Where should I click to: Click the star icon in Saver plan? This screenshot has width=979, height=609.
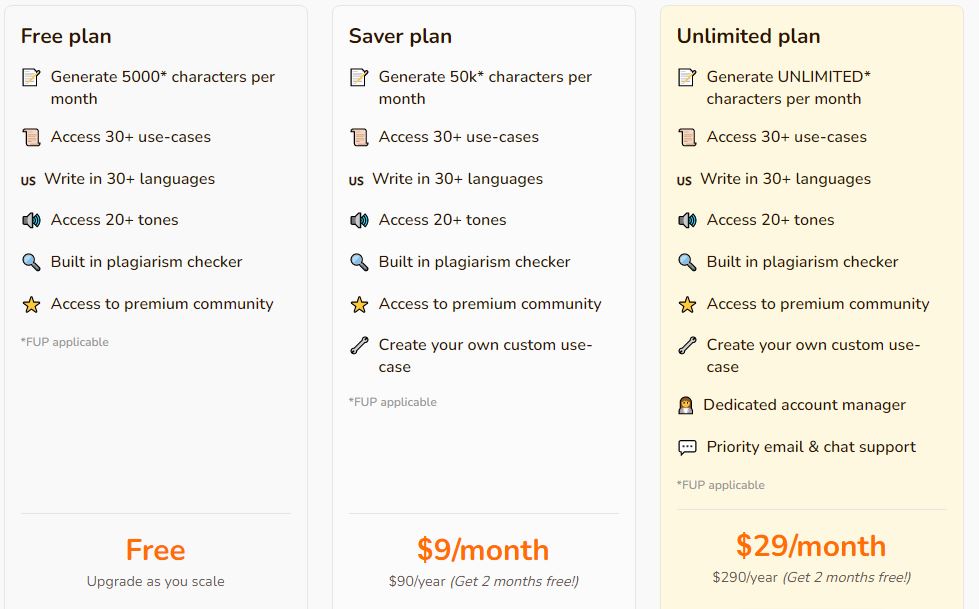tap(359, 304)
